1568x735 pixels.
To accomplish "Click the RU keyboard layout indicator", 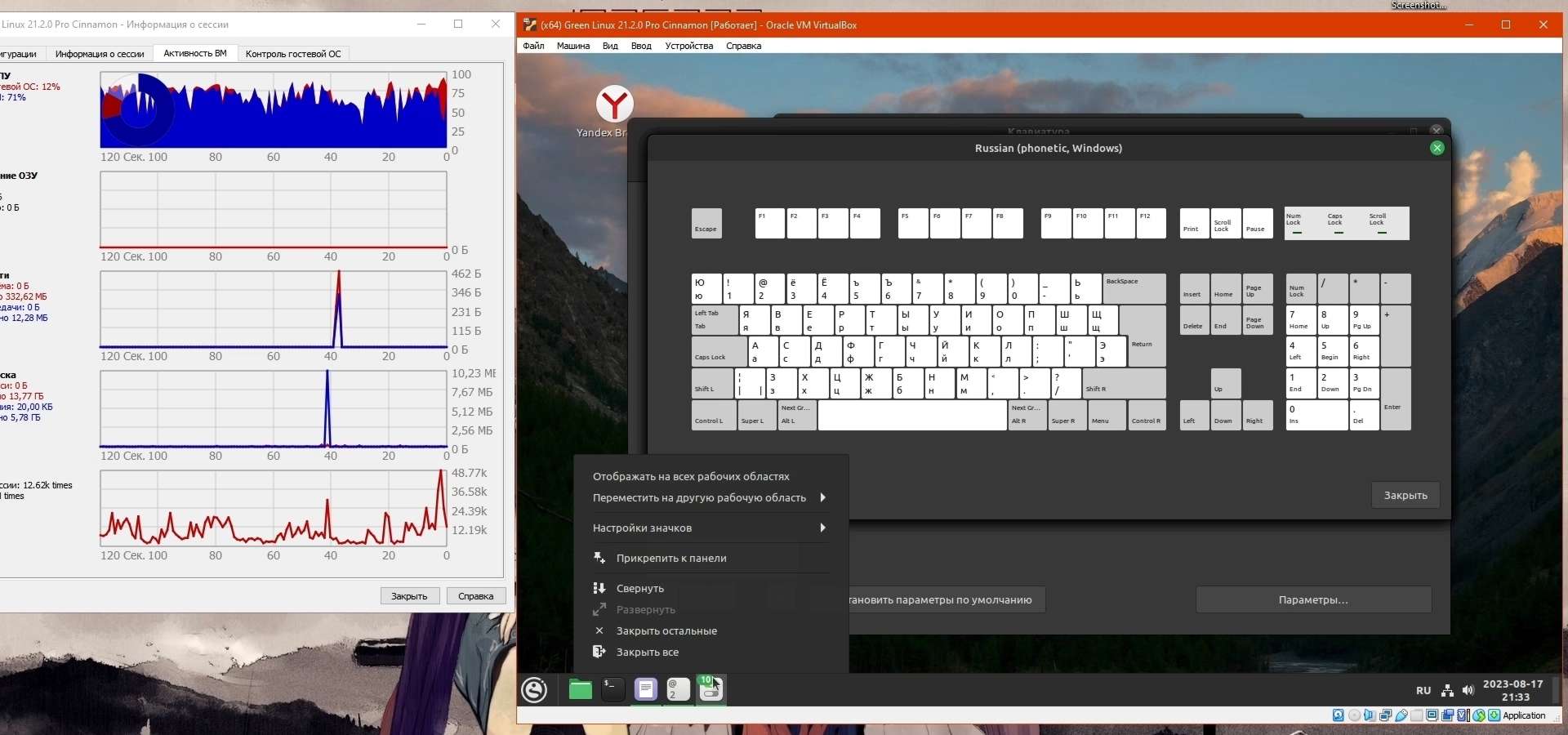I will (1423, 691).
